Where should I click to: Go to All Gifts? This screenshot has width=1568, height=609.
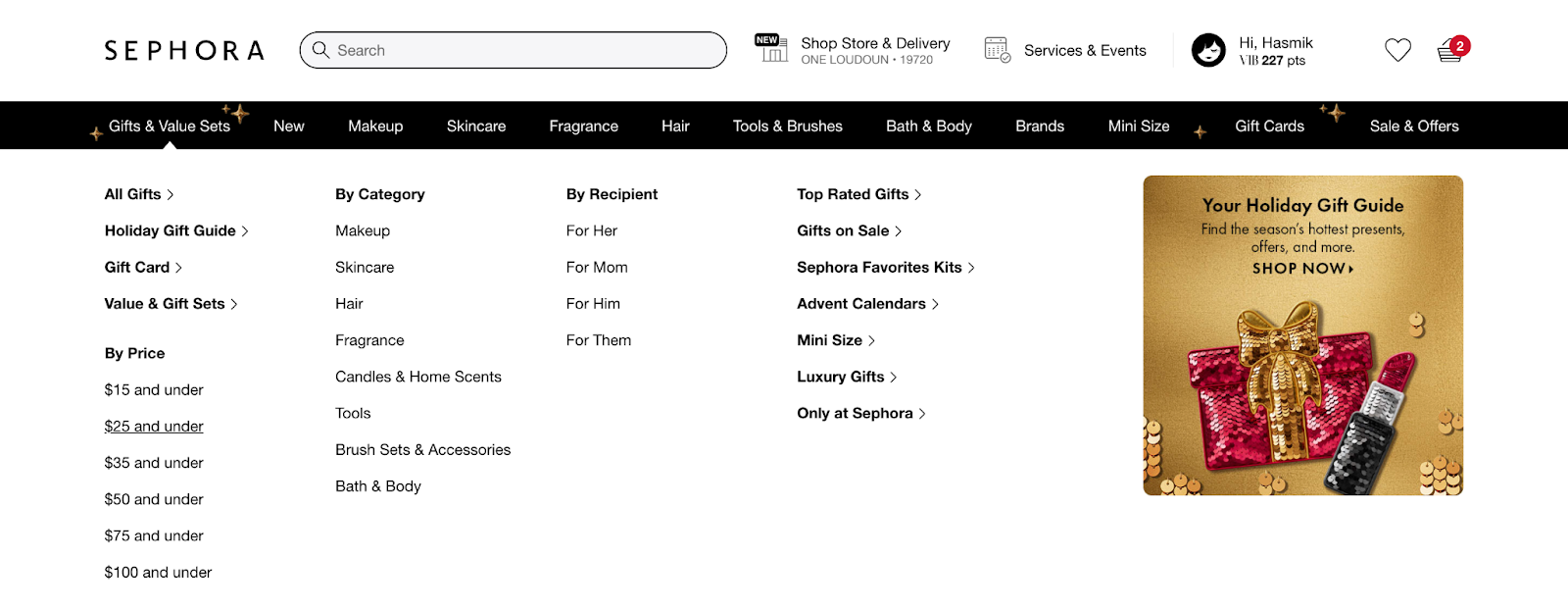click(139, 194)
